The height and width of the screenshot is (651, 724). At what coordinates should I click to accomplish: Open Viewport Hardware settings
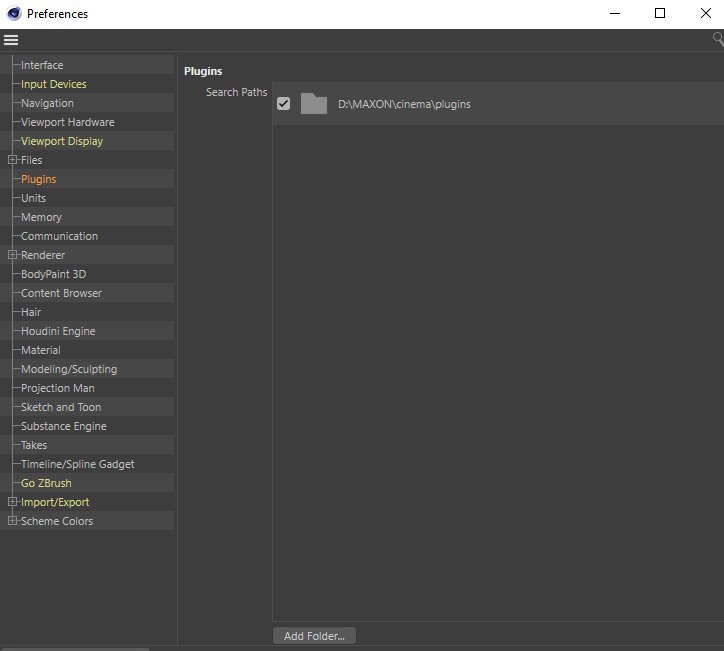click(x=67, y=122)
